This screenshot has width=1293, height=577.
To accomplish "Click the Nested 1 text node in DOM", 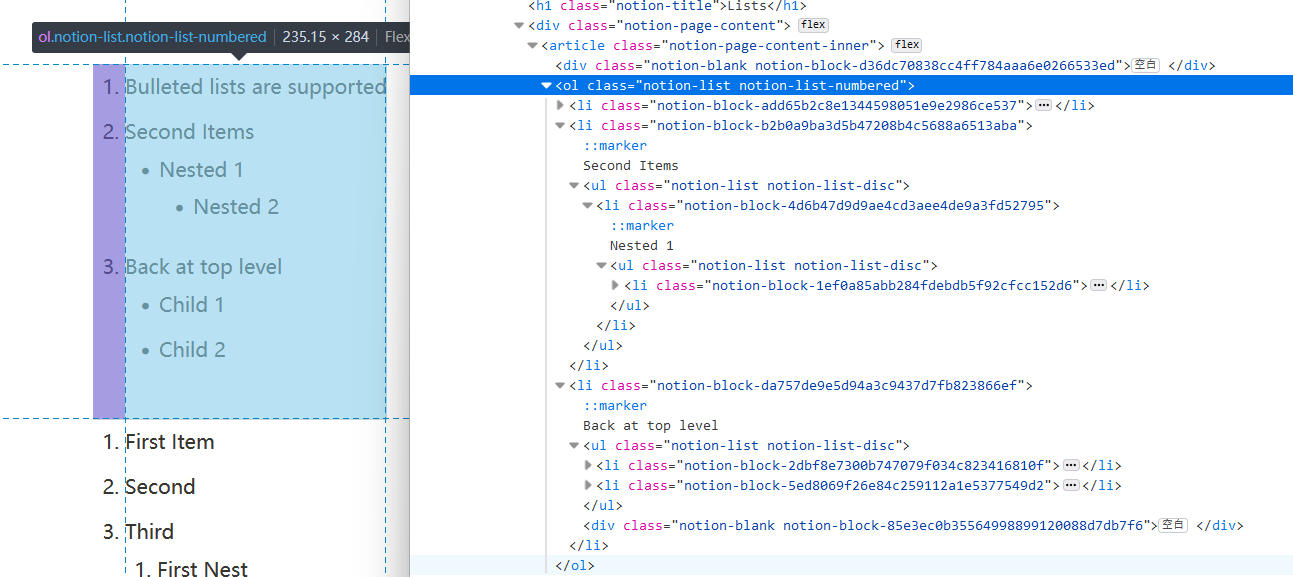I will [642, 246].
